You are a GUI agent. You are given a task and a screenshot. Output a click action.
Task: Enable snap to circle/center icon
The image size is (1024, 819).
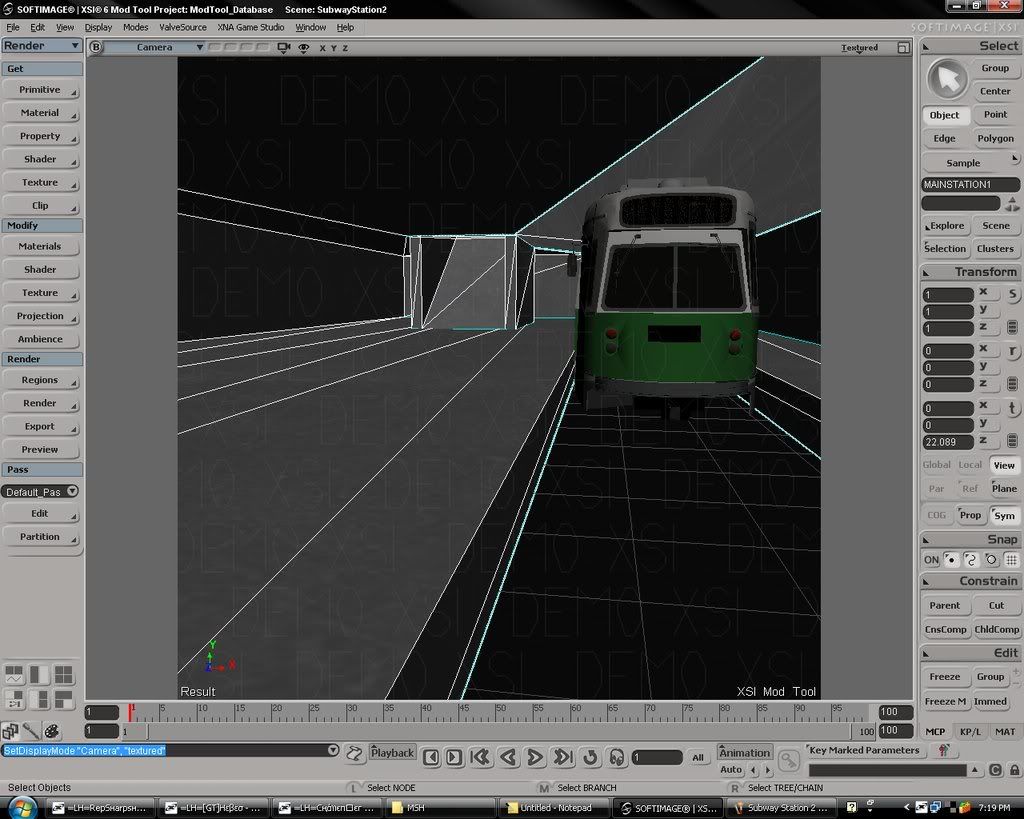(x=991, y=560)
